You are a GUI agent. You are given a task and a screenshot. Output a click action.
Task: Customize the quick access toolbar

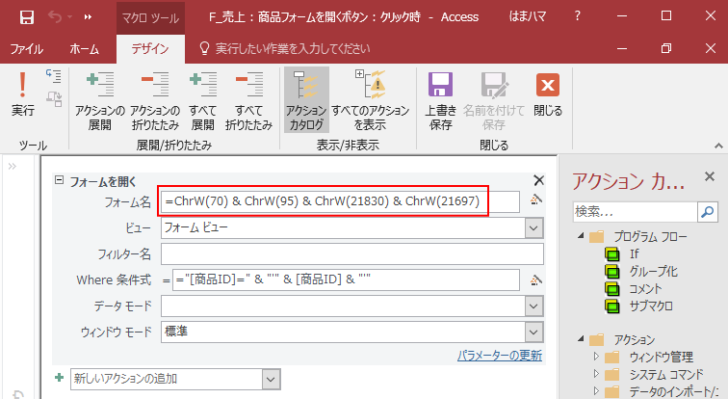click(88, 17)
